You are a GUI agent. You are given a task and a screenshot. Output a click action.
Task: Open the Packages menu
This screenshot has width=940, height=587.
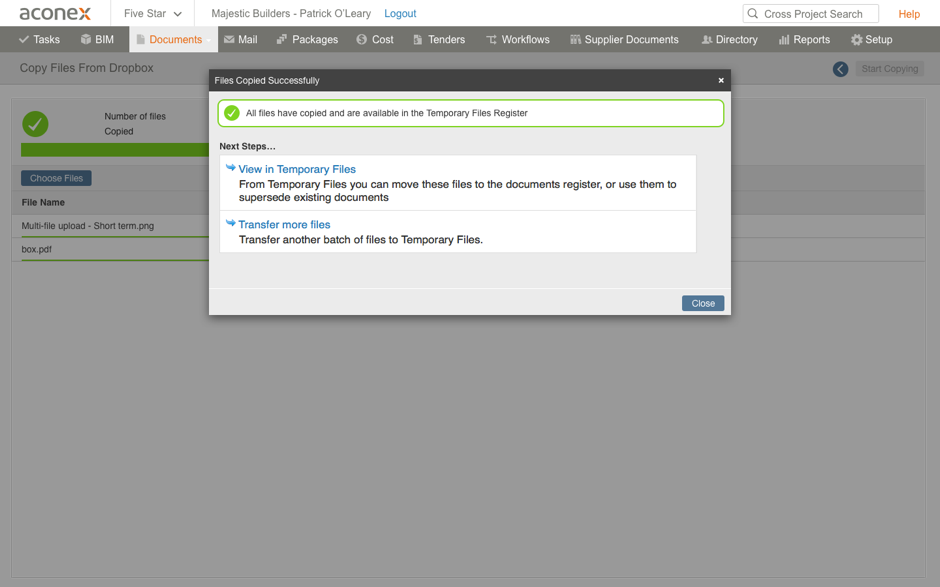point(308,40)
